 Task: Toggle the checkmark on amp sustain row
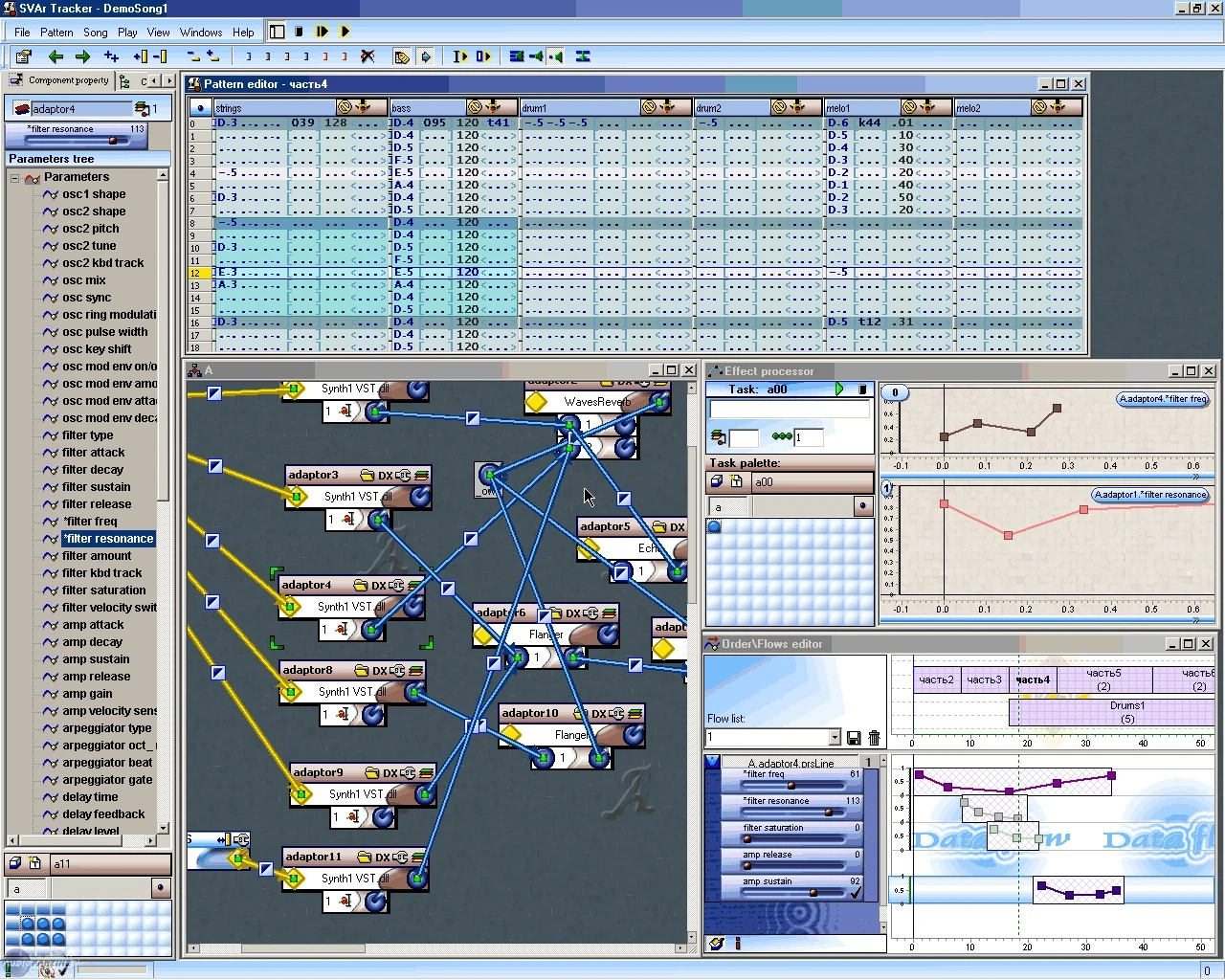click(856, 893)
